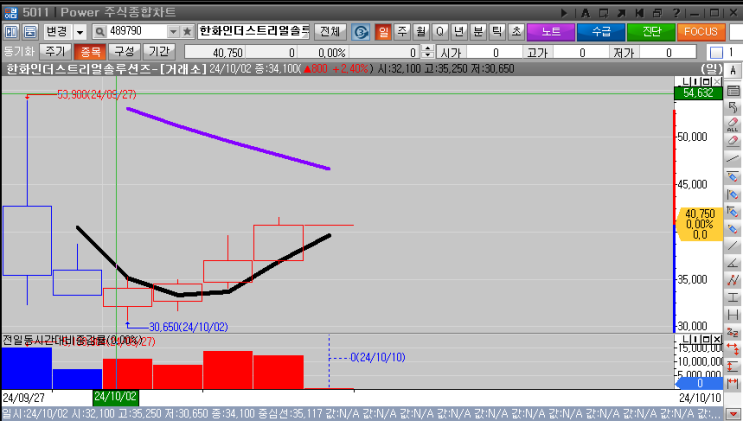This screenshot has height=421, width=743.
Task: Toggle the checkbox beside the number 1
Action: tap(716, 52)
